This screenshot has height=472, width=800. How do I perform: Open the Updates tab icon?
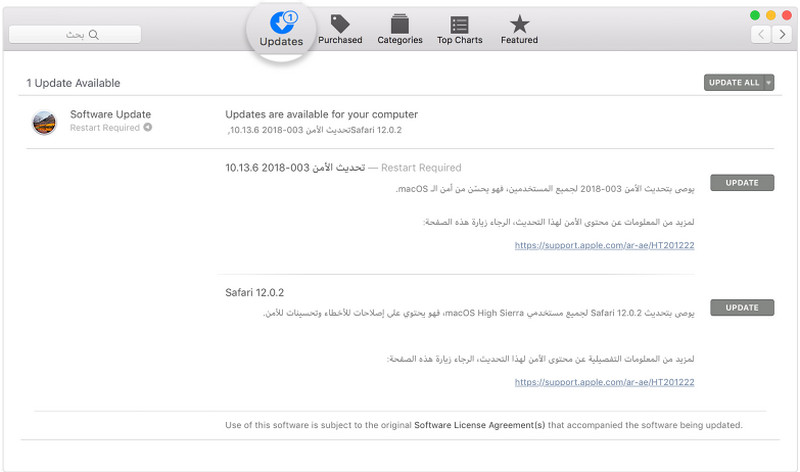pos(283,22)
